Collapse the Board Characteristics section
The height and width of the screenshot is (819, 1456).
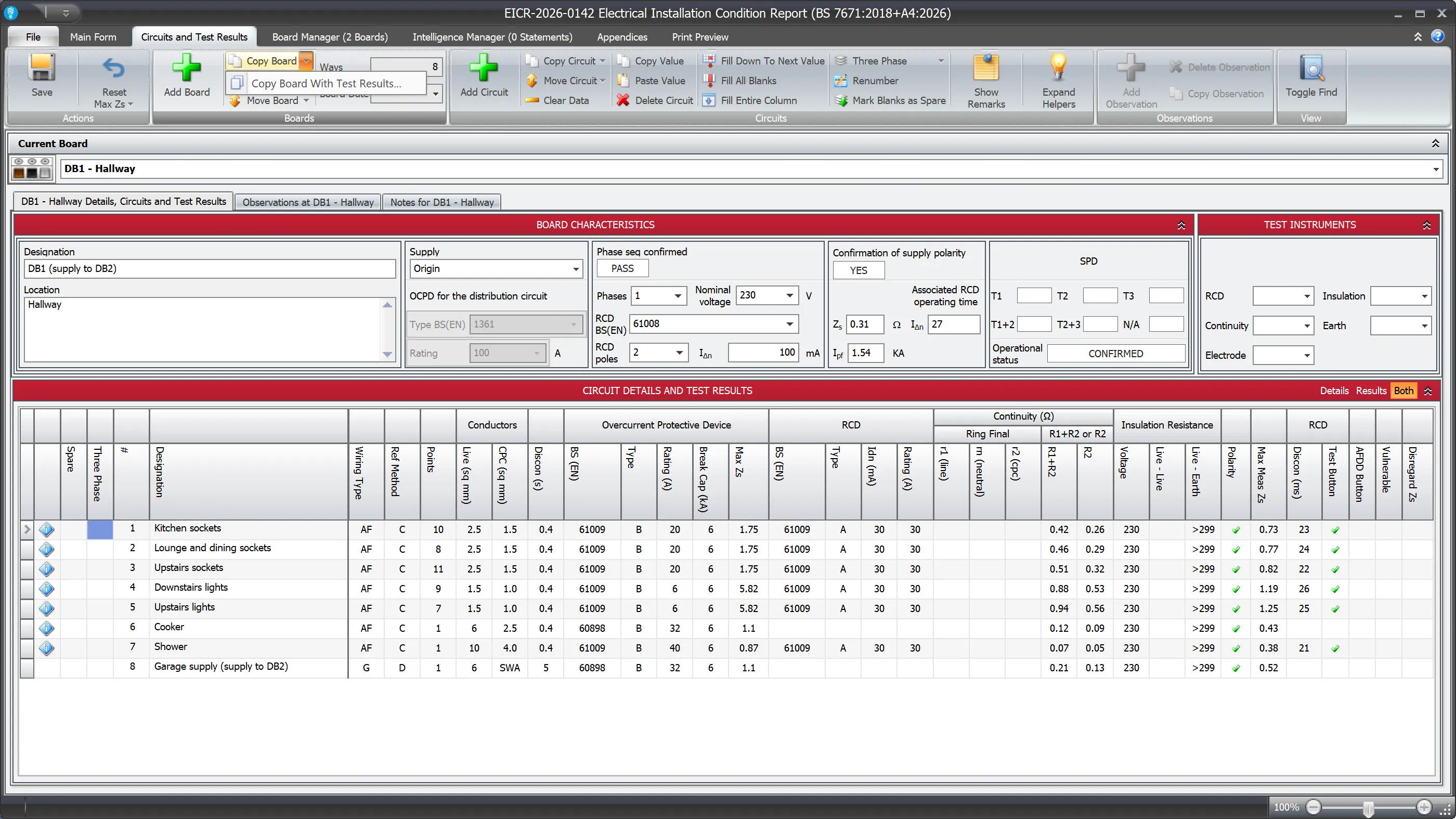click(x=1181, y=225)
